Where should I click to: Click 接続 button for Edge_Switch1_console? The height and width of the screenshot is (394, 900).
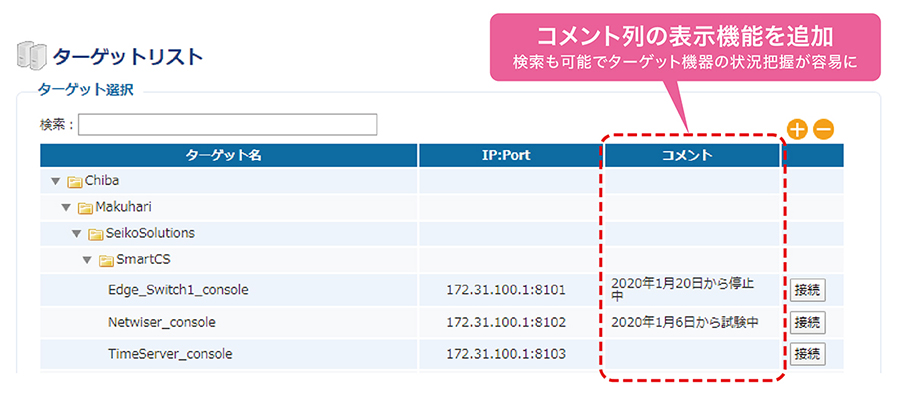pos(808,291)
